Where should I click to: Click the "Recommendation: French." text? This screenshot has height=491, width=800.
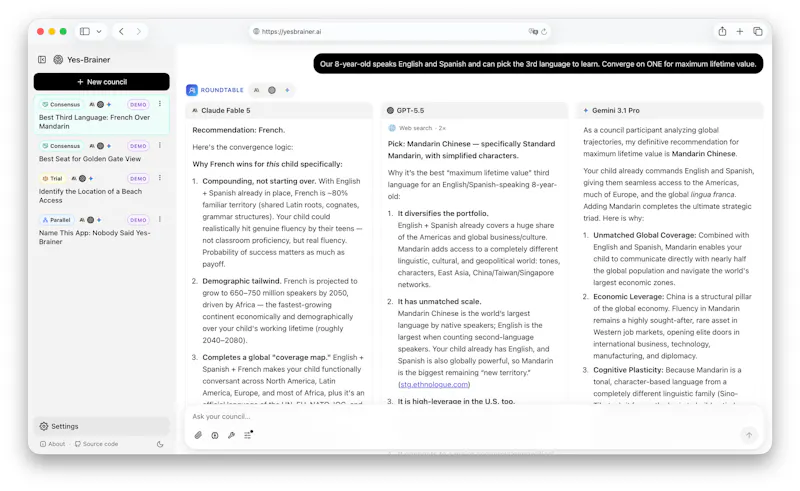[238, 130]
